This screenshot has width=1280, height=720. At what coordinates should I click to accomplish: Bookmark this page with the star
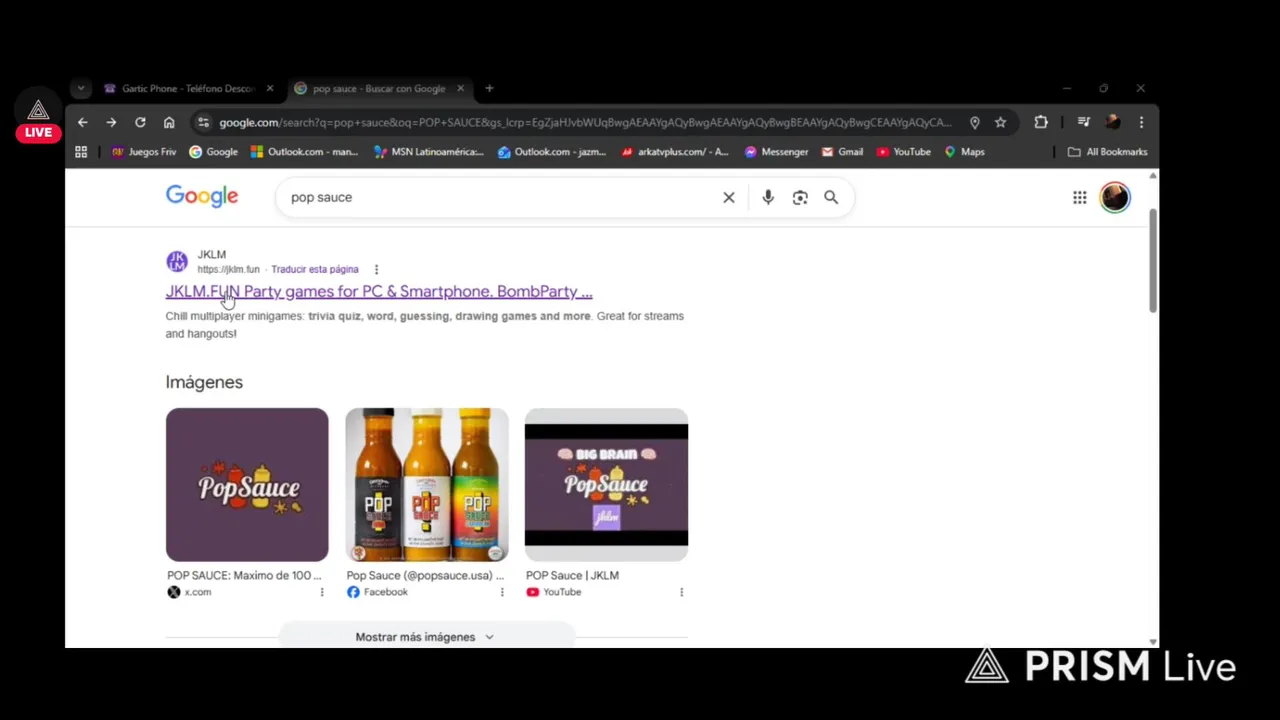point(1000,122)
